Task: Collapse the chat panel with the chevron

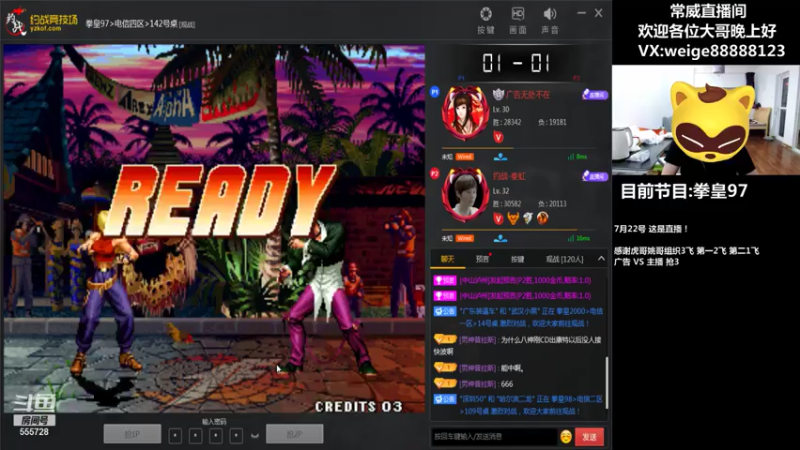Action: 601,259
